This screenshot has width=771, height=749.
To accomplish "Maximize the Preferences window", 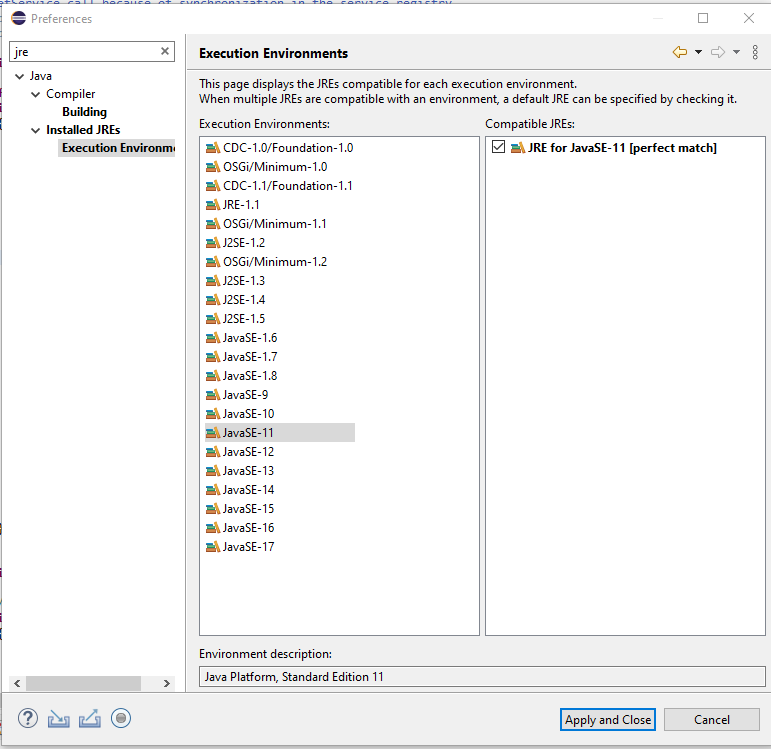I will tap(703, 18).
